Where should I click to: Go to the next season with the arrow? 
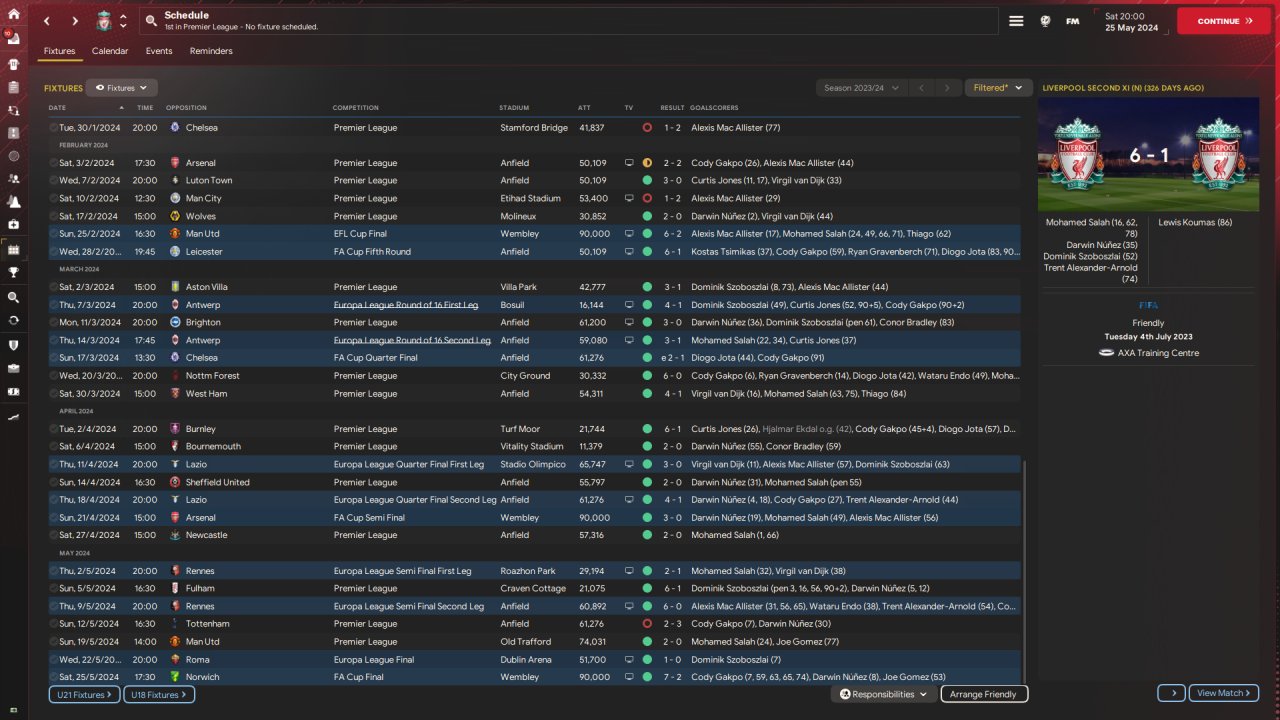click(947, 88)
